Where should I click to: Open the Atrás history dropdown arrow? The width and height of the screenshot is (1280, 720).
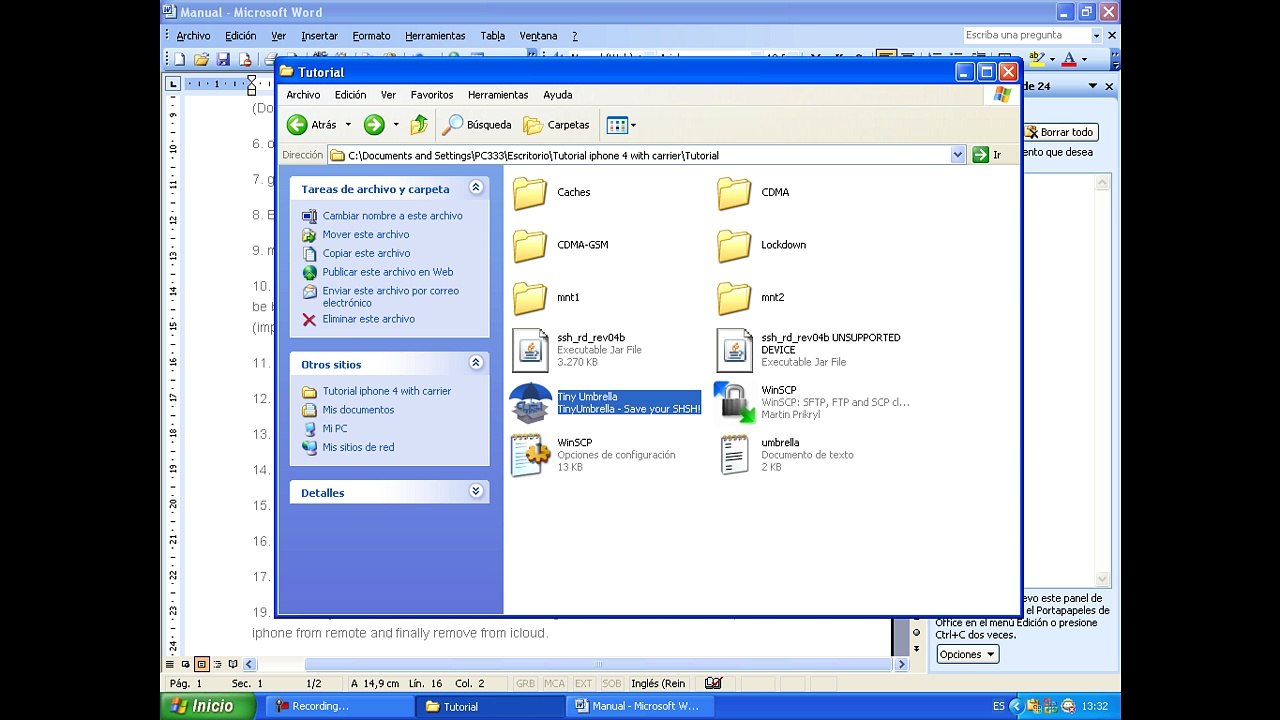tap(348, 125)
